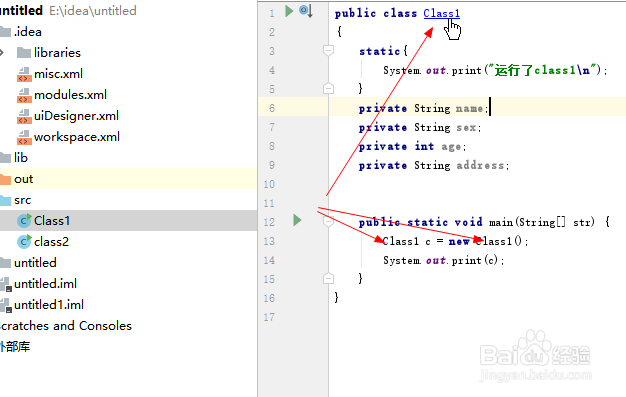
Task: Click the string "运行了class1\n"
Action: point(542,70)
